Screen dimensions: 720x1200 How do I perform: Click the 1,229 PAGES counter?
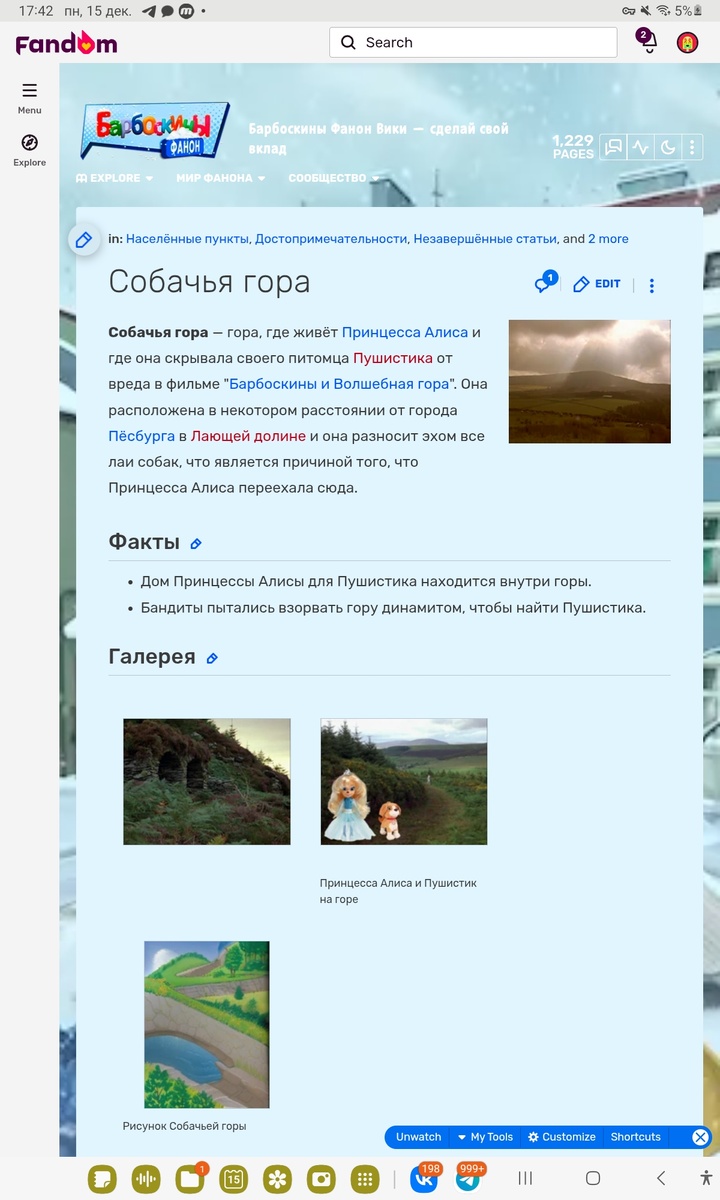573,147
